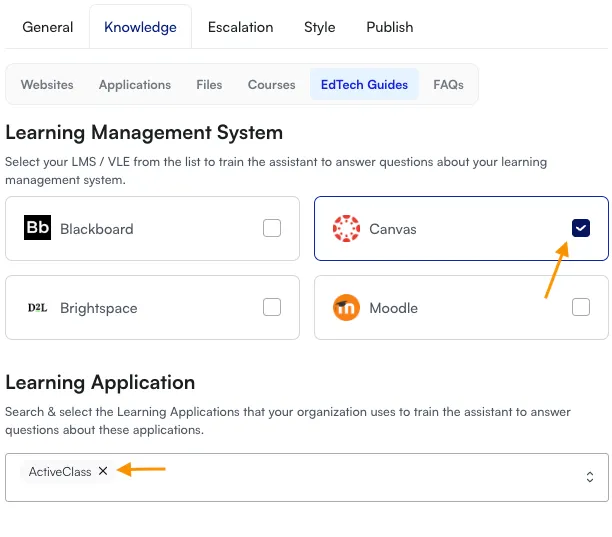Switch to the Files sub-tab
The height and width of the screenshot is (537, 612).
tap(209, 85)
